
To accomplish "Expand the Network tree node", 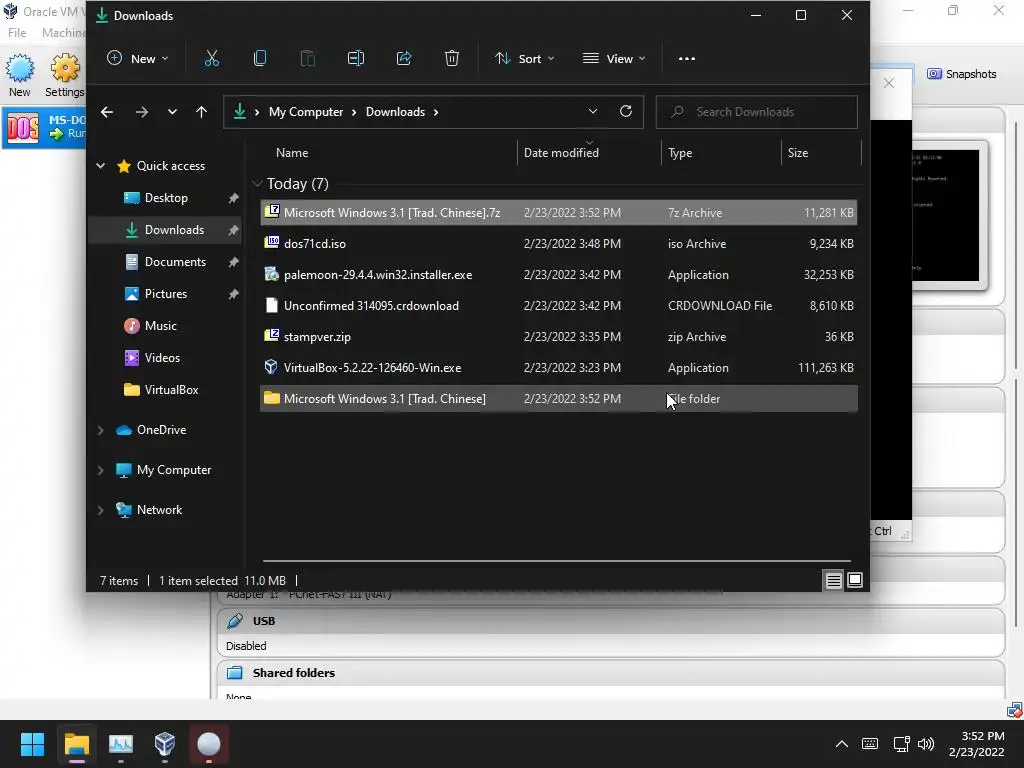I will [x=101, y=510].
